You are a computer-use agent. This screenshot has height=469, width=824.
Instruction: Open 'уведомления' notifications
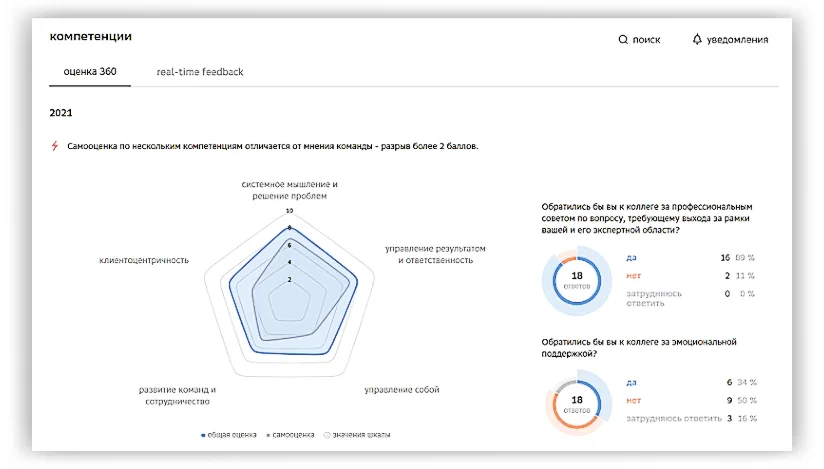pos(737,40)
